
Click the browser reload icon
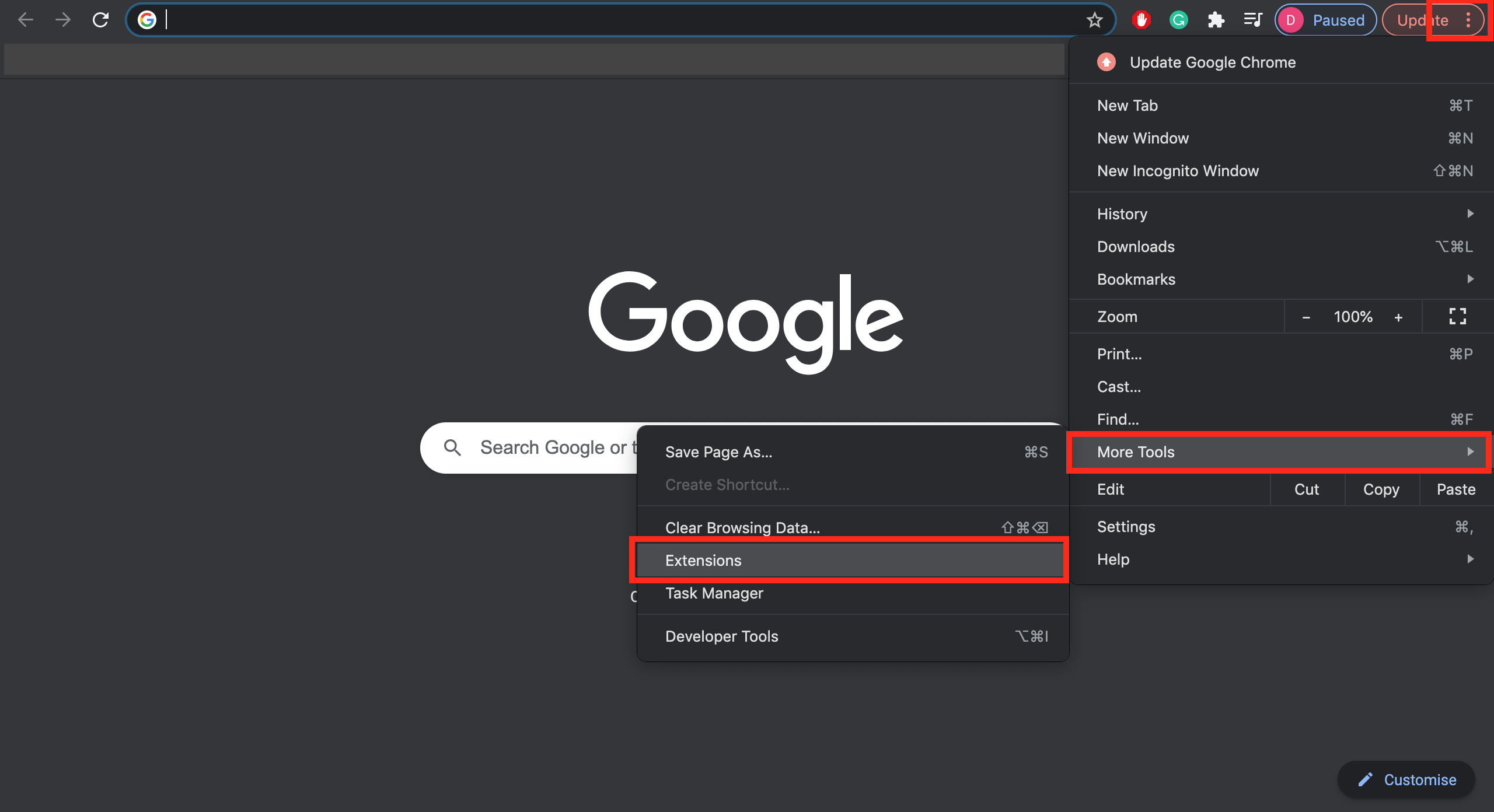point(101,20)
